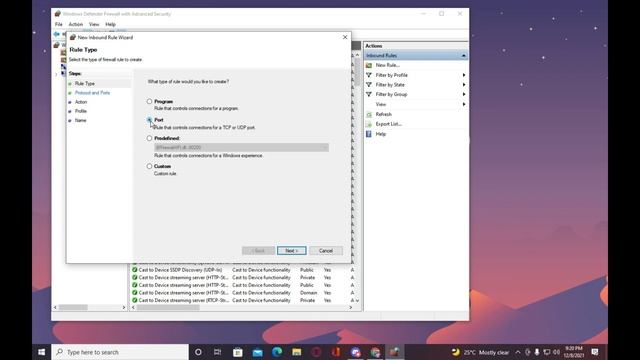
Task: Open Cortana circle icon on taskbar
Action: click(198, 352)
